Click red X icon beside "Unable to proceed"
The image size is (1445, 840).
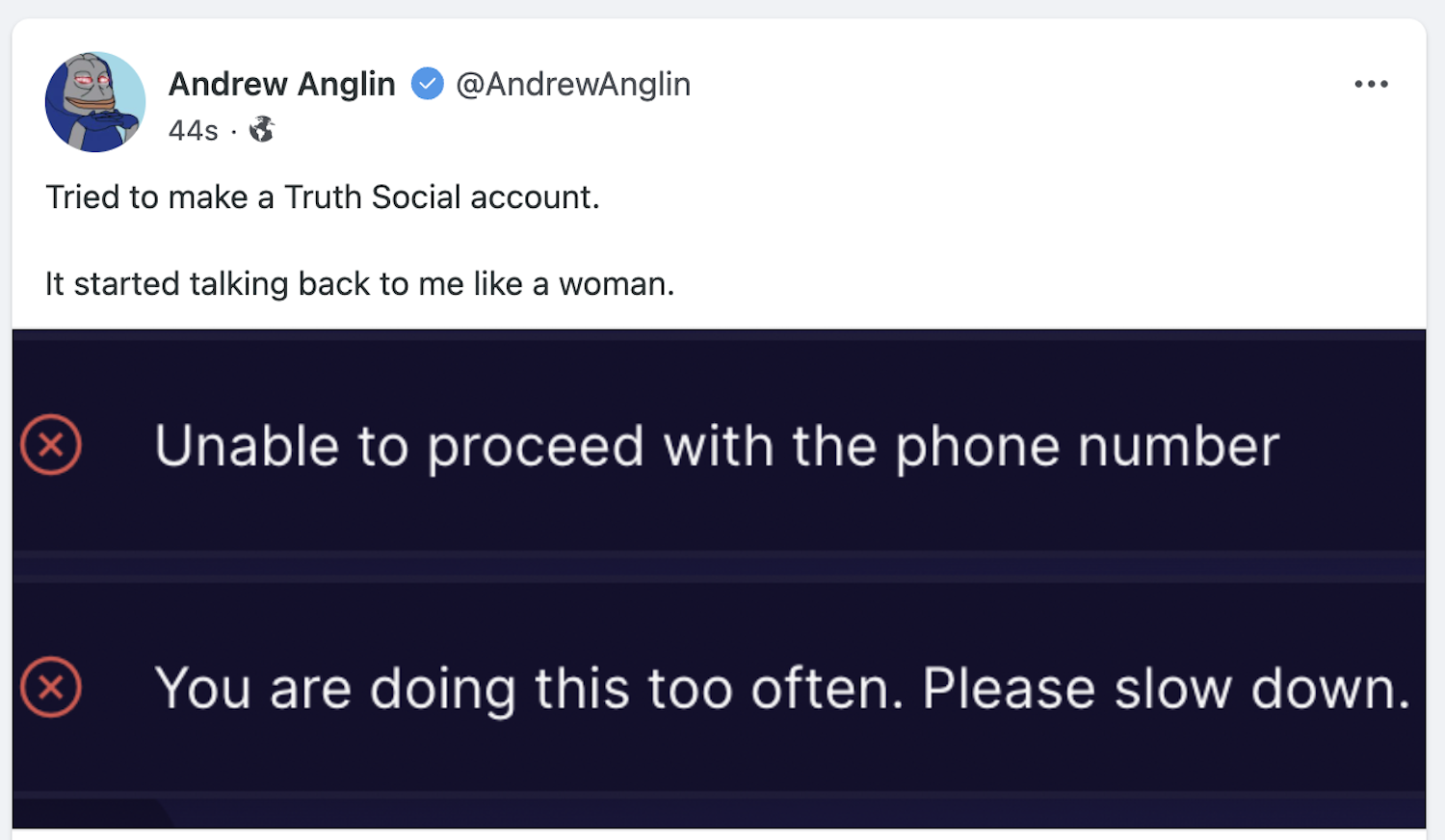[51, 445]
